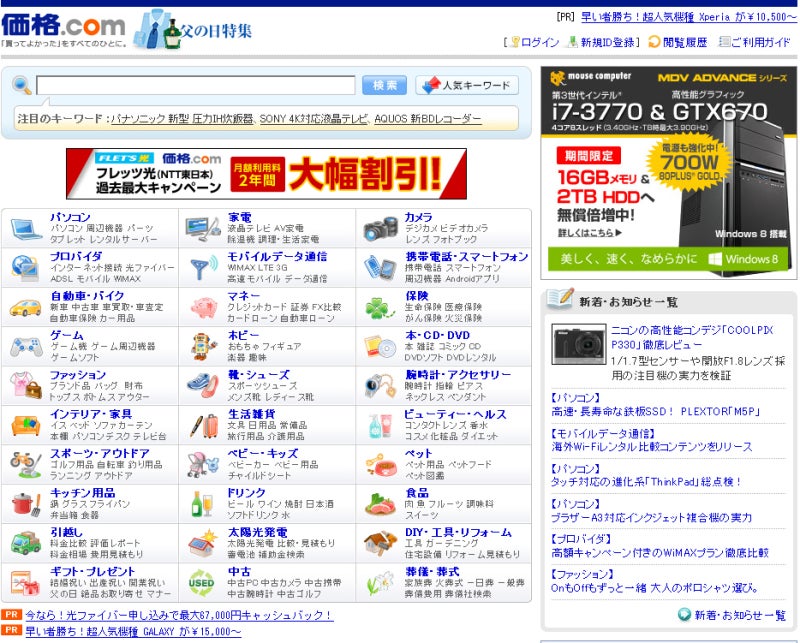
Task: Click the wristwatch icon beside 腕時計・アクセサリー
Action: click(381, 386)
